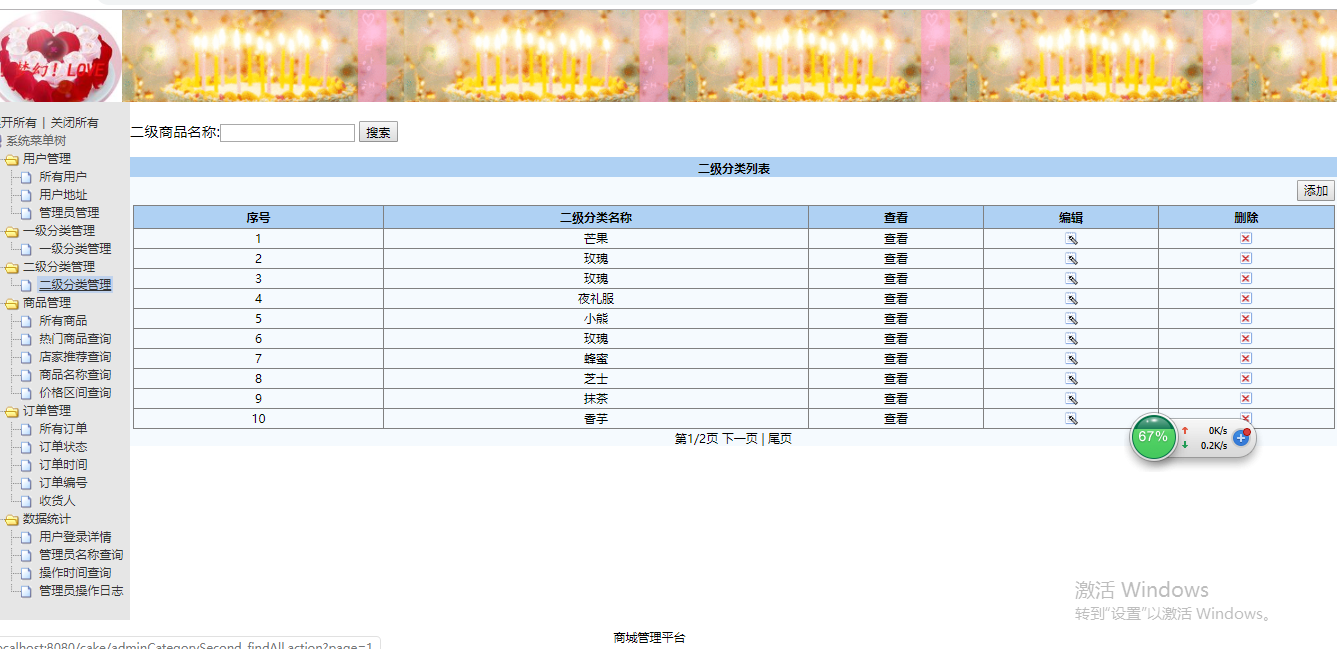
Task: Open 订单状态 page
Action: tap(63, 447)
